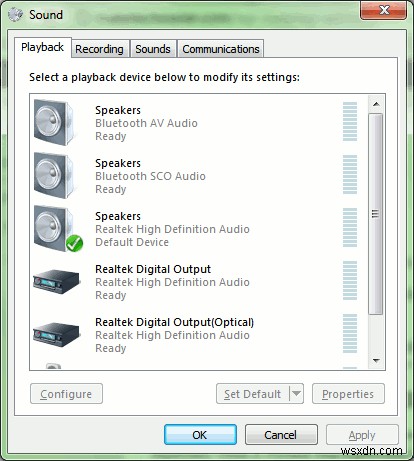Click the Sound title bar speaker icon
The width and height of the screenshot is (414, 461).
[x=15, y=15]
